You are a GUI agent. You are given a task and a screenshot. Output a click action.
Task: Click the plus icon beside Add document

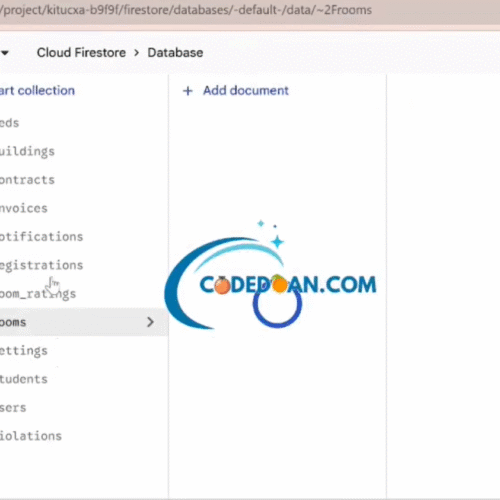click(x=188, y=91)
